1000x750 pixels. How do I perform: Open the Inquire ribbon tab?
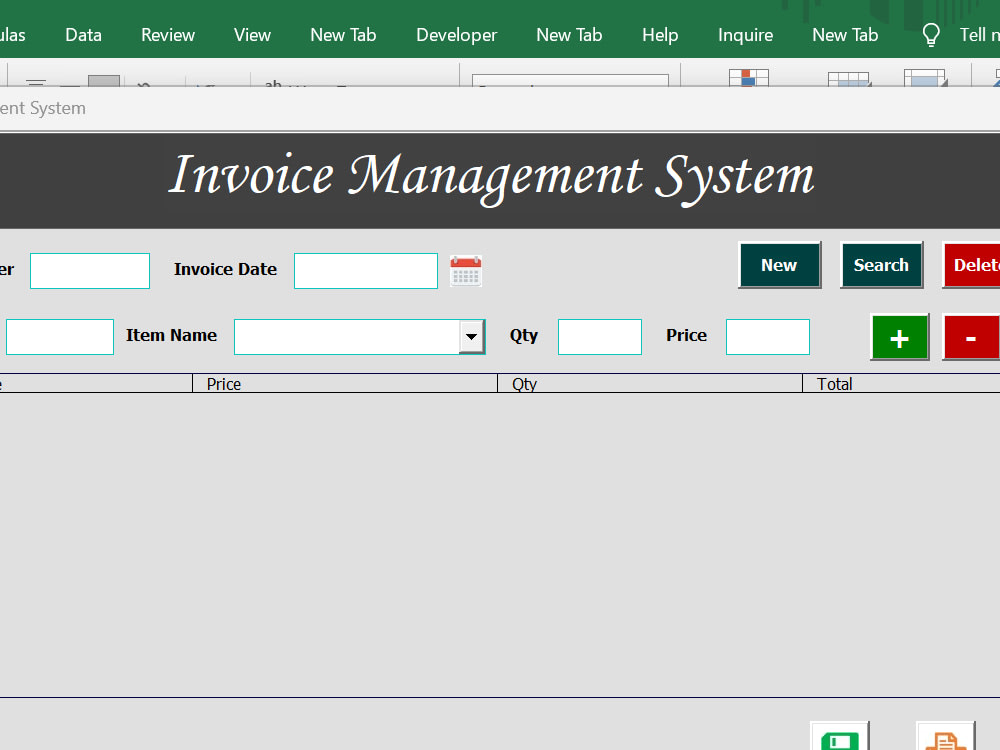(745, 34)
